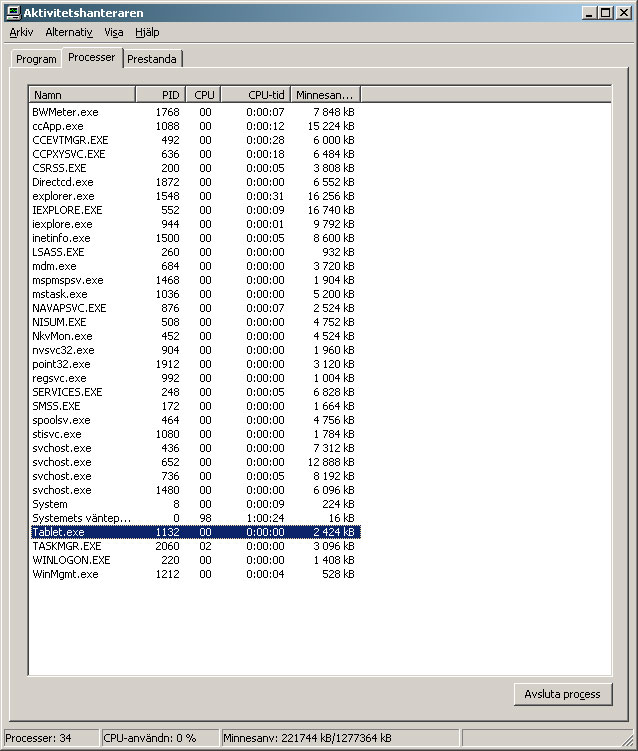Select the NkvMon.exe process

[x=195, y=336]
